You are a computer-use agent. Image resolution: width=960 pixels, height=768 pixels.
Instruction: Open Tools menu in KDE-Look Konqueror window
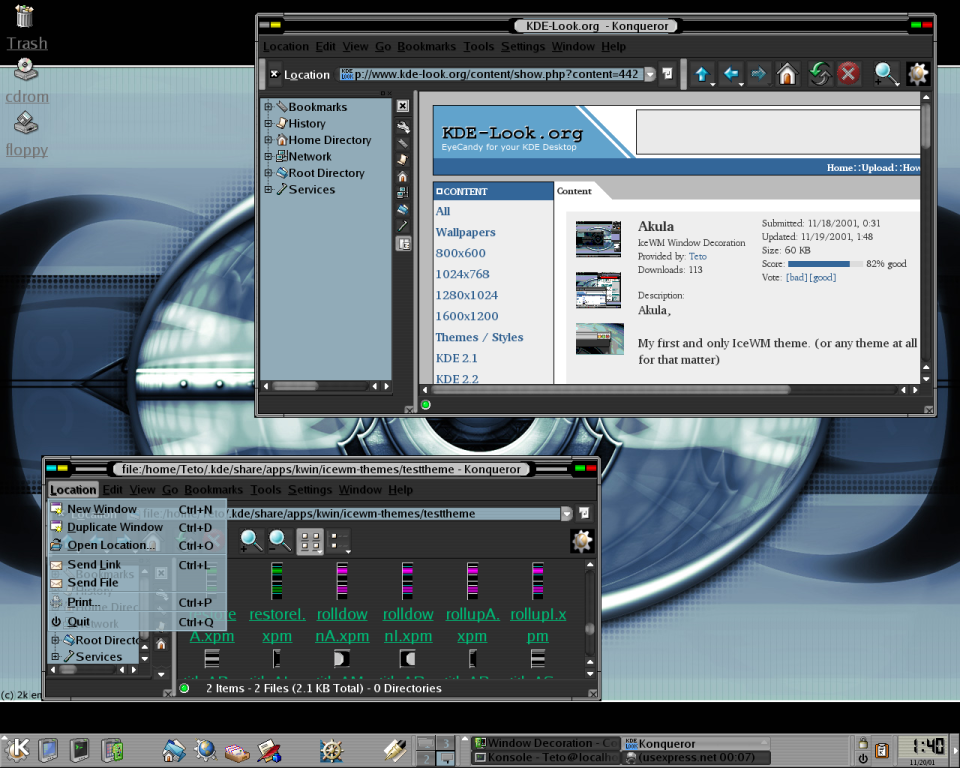click(478, 47)
